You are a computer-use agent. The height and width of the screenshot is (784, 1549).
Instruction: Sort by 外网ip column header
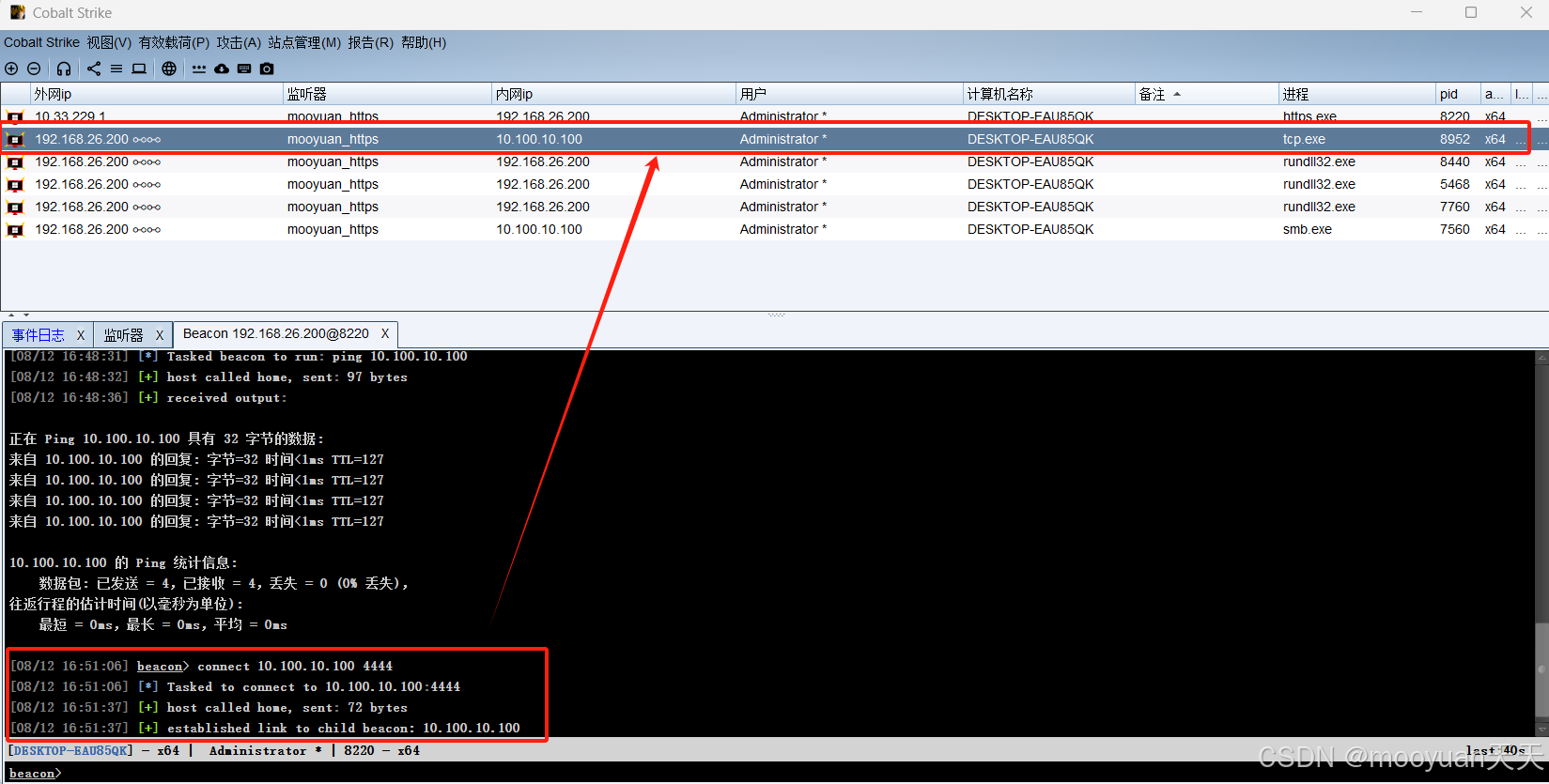pos(157,94)
